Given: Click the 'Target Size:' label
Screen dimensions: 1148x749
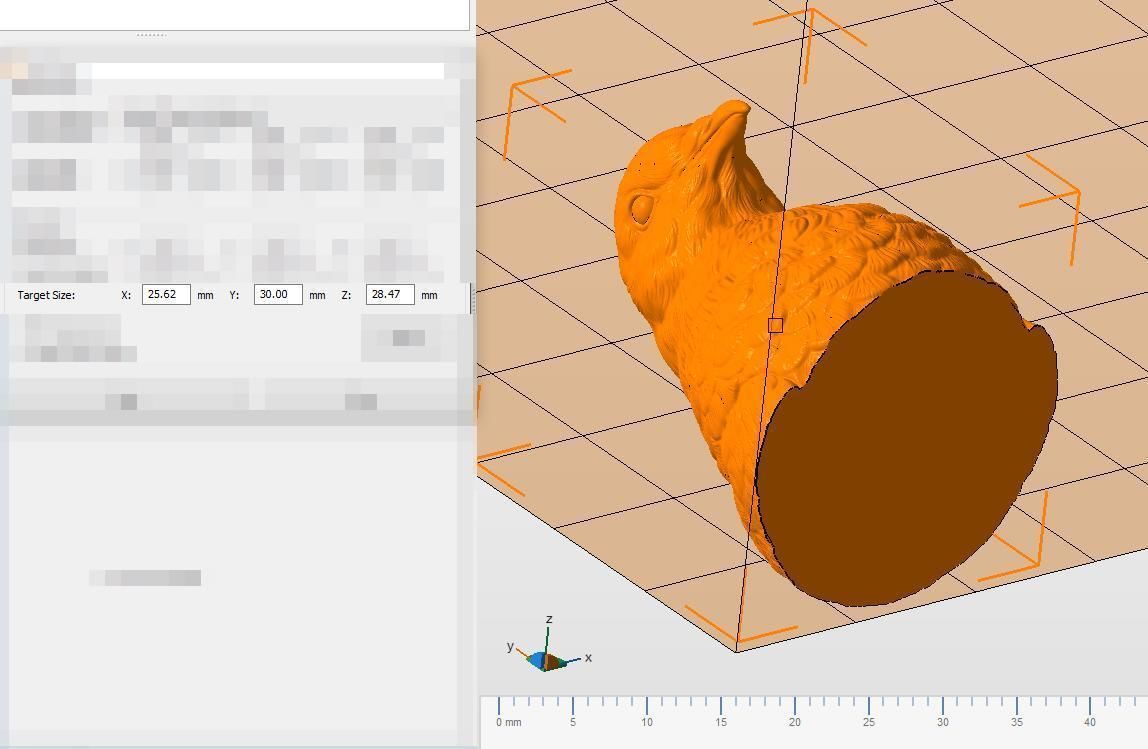Looking at the screenshot, I should coord(46,295).
